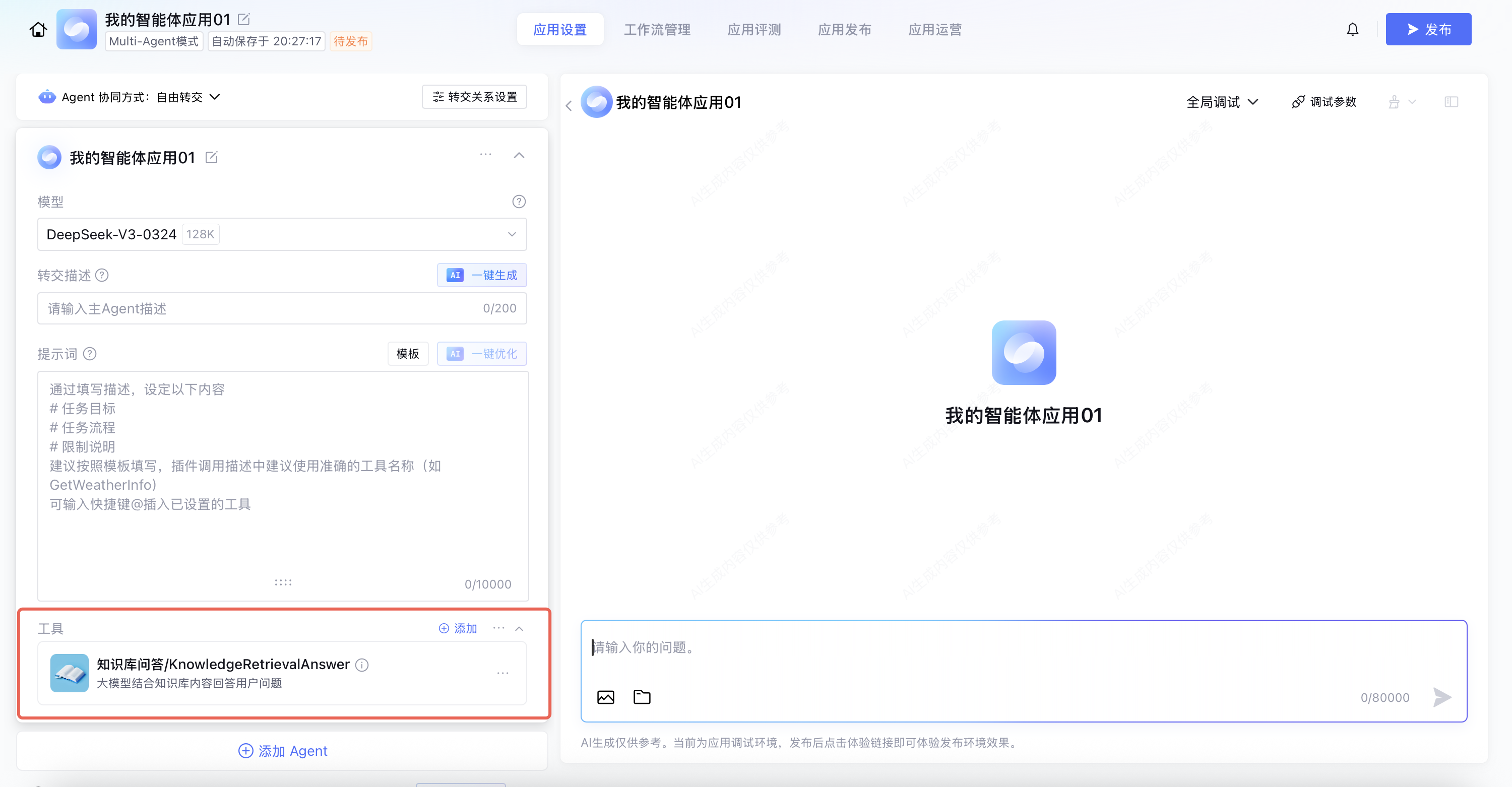
Task: Toggle the side panel layout icon
Action: tap(1451, 102)
